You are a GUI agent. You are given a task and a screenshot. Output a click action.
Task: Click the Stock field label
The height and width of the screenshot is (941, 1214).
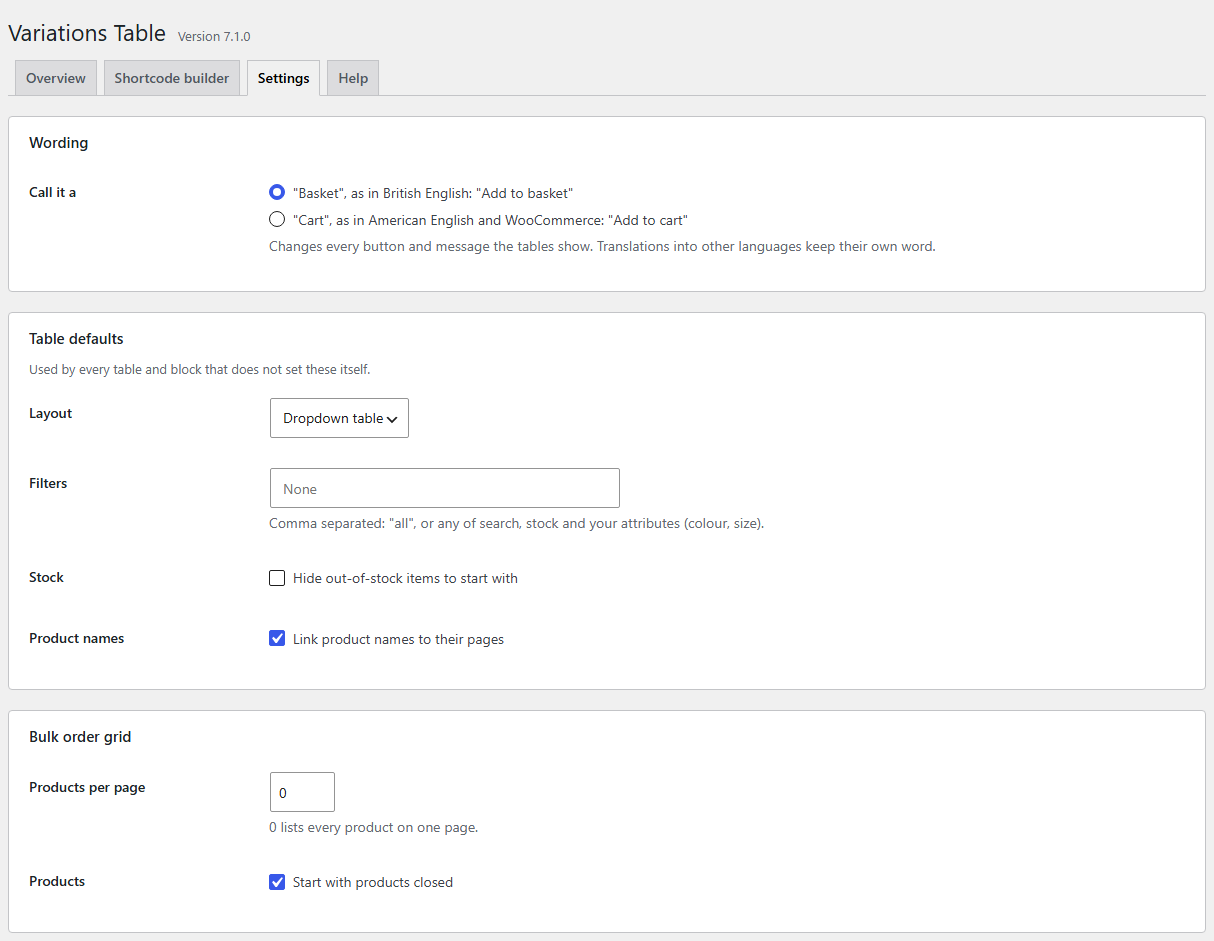pos(46,577)
